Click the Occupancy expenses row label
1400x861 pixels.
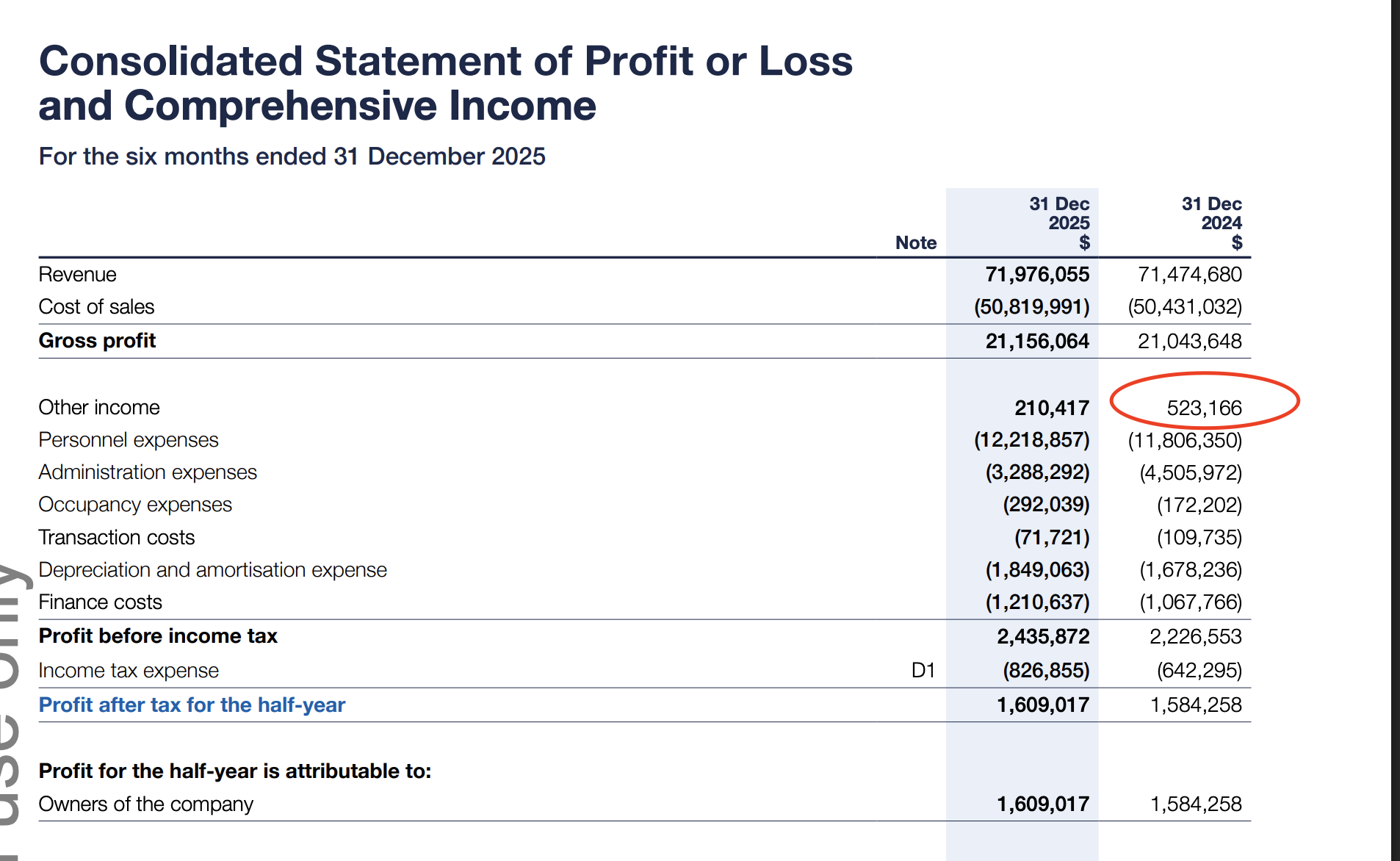pyautogui.click(x=135, y=504)
